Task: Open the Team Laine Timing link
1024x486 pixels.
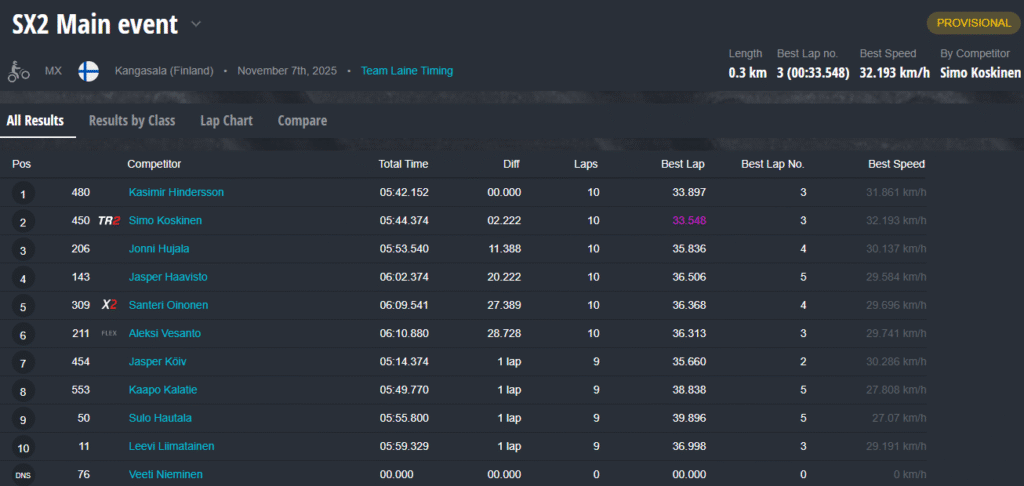Action: (407, 71)
